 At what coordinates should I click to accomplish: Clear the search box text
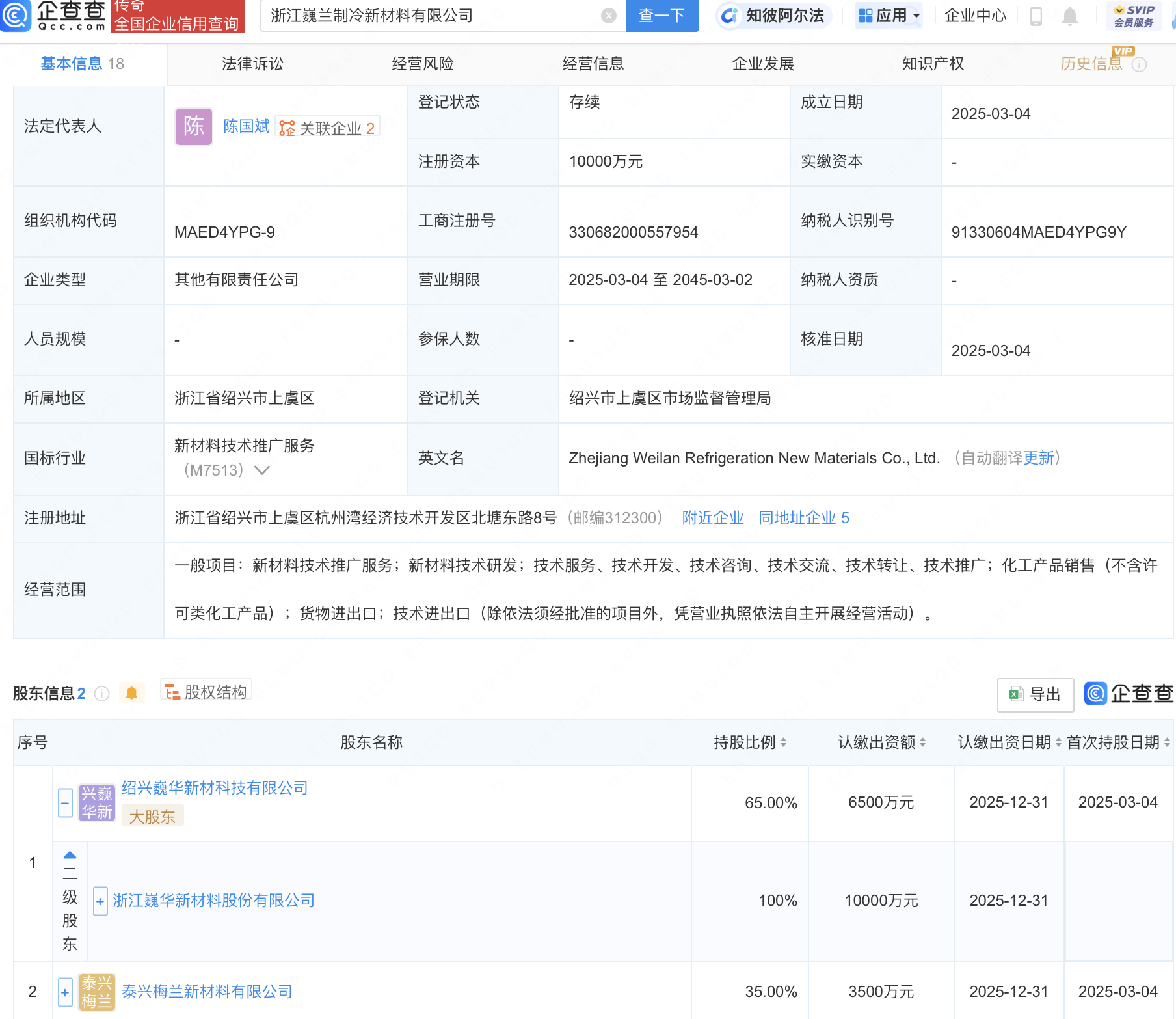click(609, 16)
